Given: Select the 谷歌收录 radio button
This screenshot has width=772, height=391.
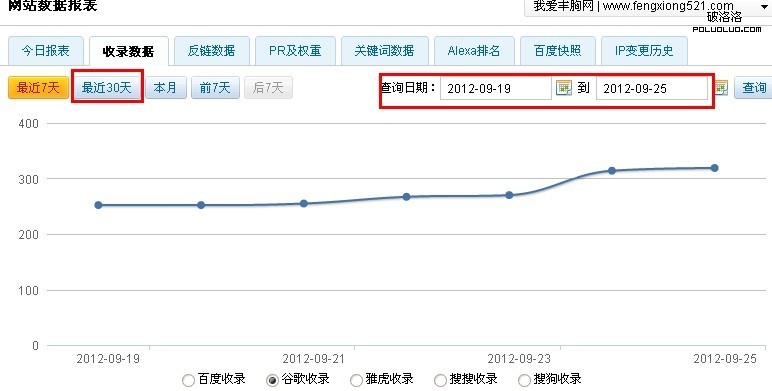Looking at the screenshot, I should click(272, 380).
